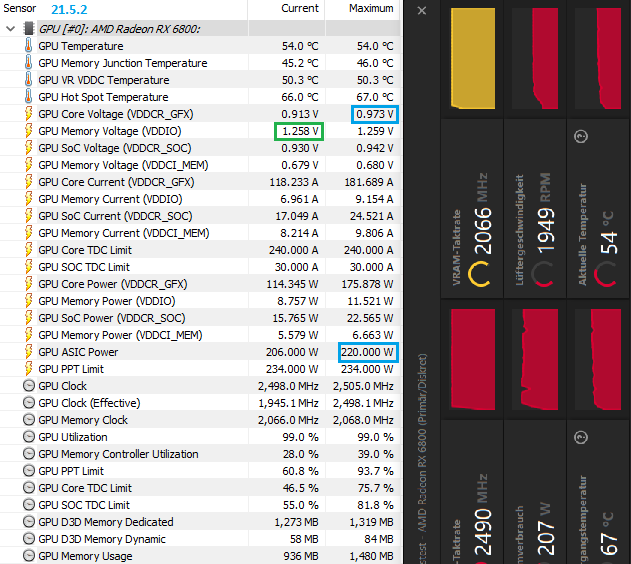Click the lightning icon for GPU SOC TDC Limit amps
Image resolution: width=631 pixels, height=564 pixels.
point(29,267)
